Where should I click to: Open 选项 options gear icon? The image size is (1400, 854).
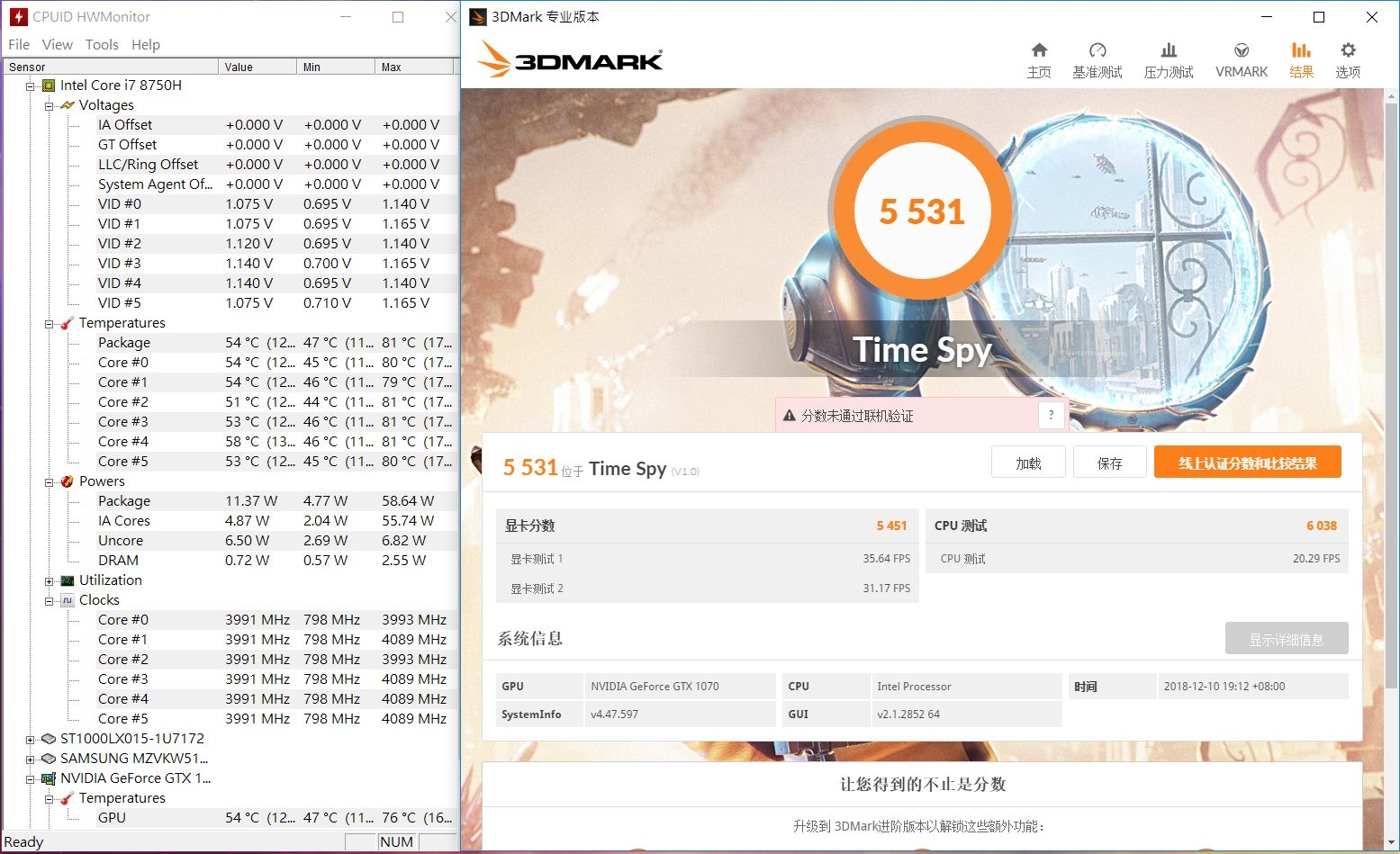[x=1348, y=50]
